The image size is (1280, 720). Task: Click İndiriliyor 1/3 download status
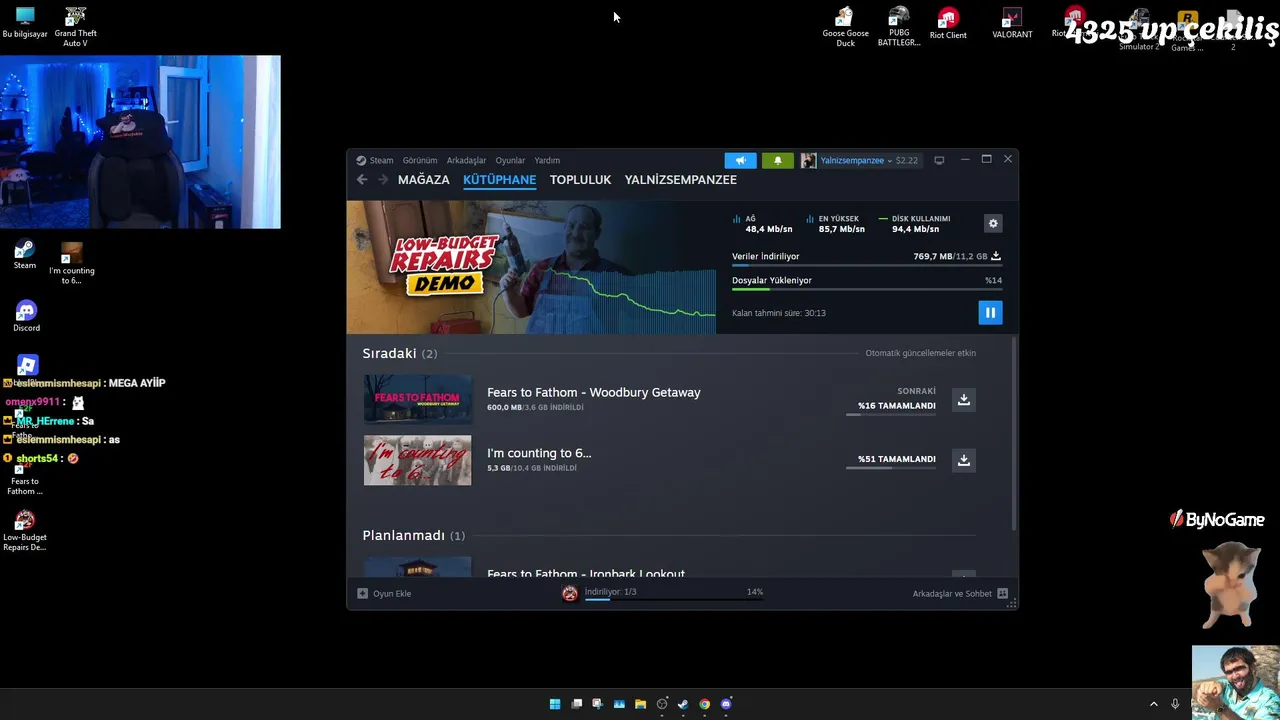click(610, 592)
